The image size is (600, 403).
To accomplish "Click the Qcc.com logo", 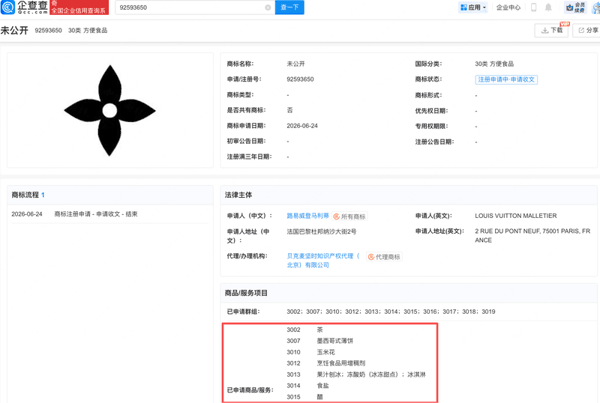I will click(24, 7).
